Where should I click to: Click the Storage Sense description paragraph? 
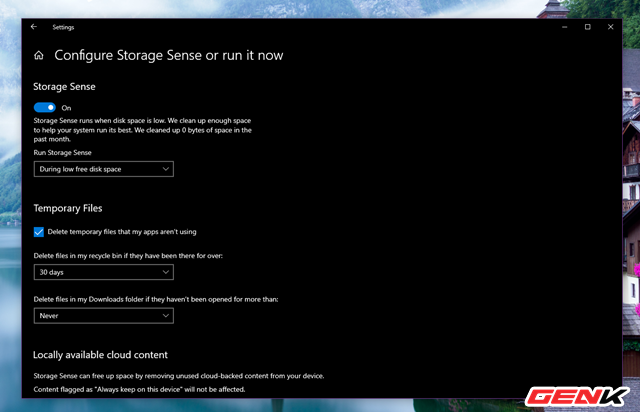tap(140, 130)
